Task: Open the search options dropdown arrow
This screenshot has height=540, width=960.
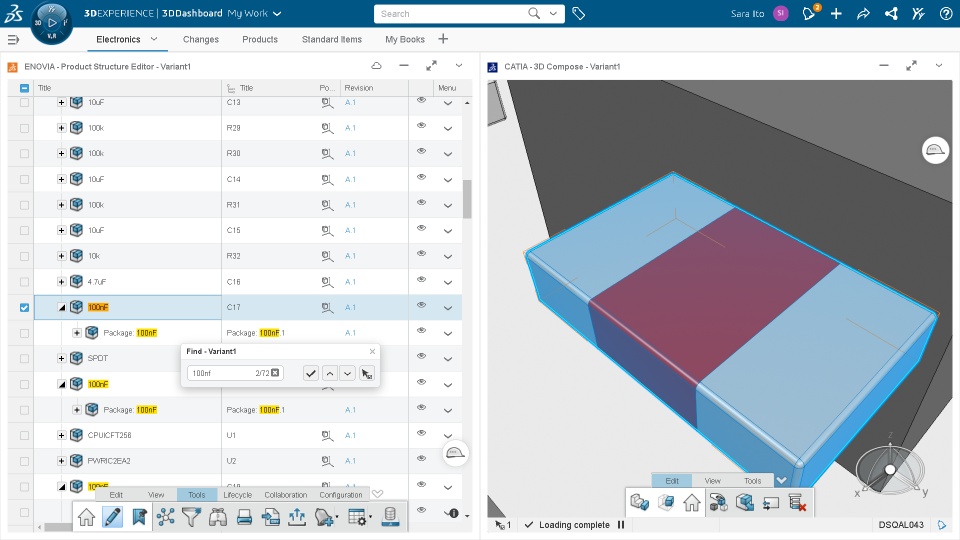Action: coord(553,13)
